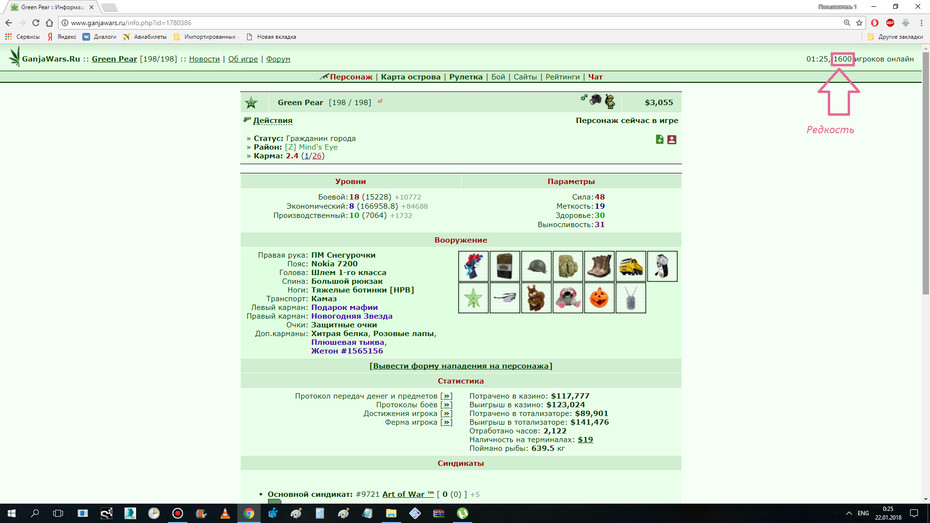Click the Защитные очки glasses icon

505,298
